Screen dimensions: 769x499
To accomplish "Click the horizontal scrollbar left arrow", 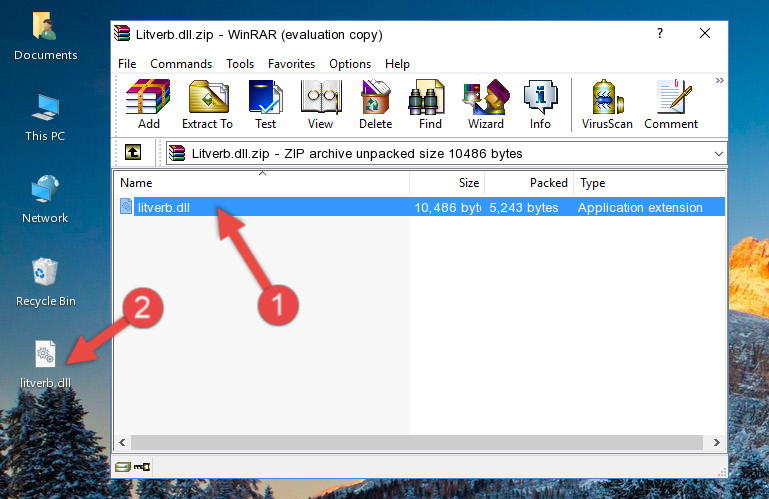I will [x=123, y=442].
